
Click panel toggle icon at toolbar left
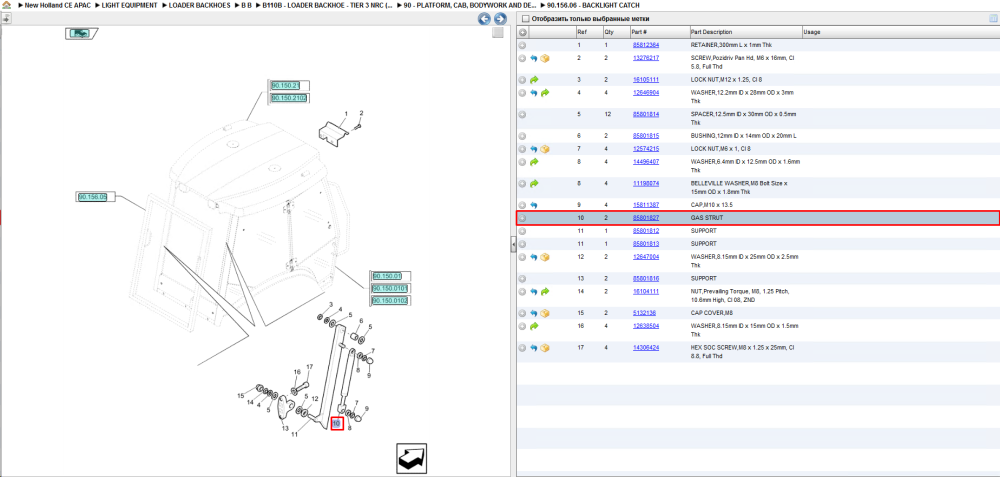(6, 18)
